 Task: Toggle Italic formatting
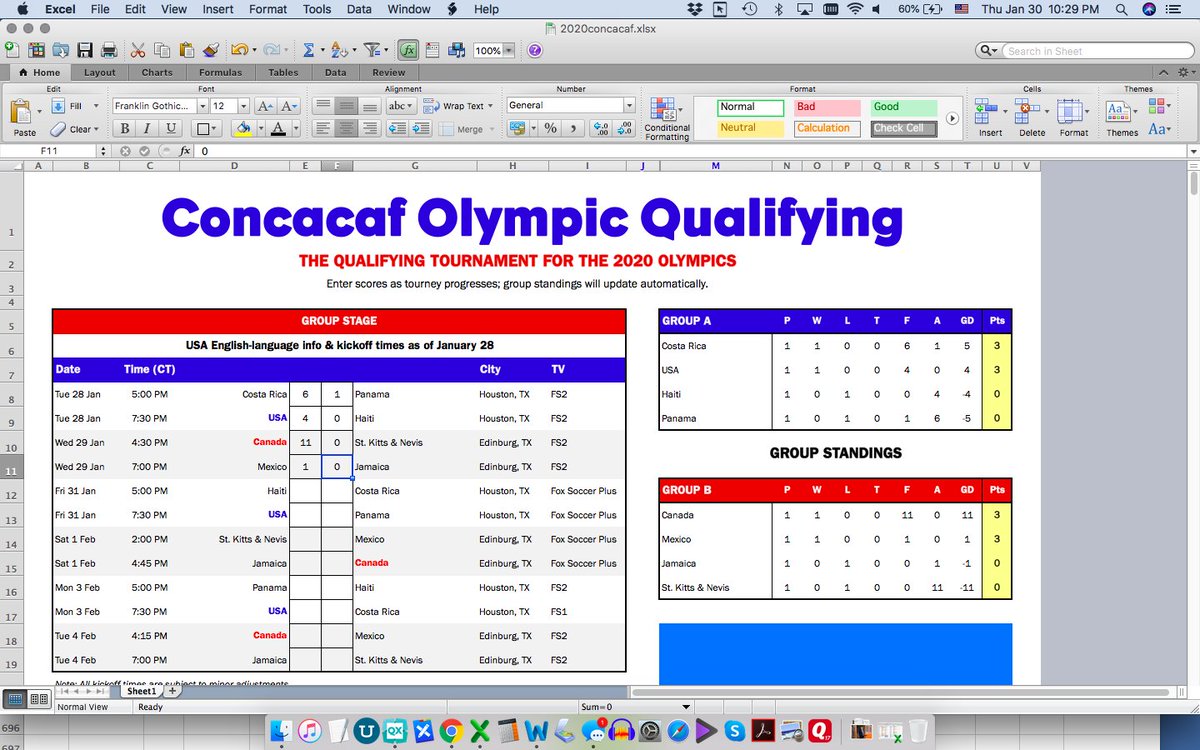(x=148, y=128)
